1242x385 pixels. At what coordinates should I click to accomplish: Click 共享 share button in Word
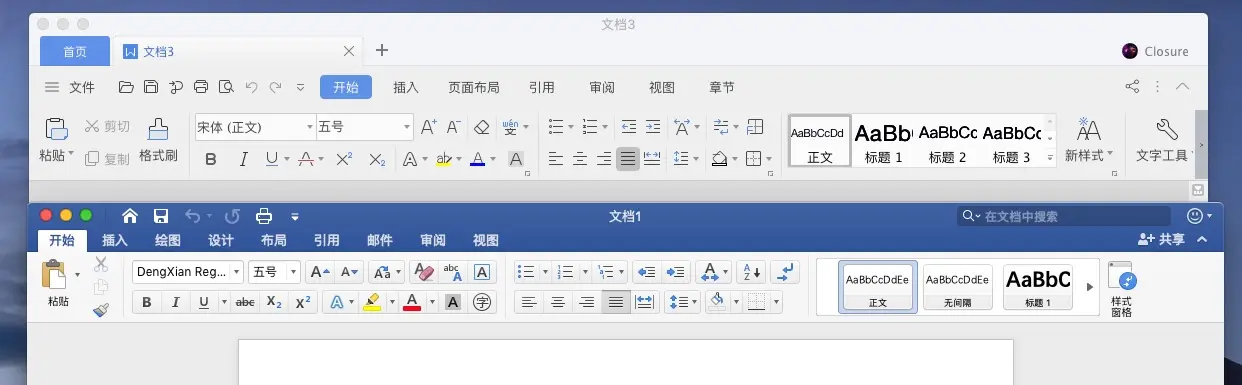1161,240
